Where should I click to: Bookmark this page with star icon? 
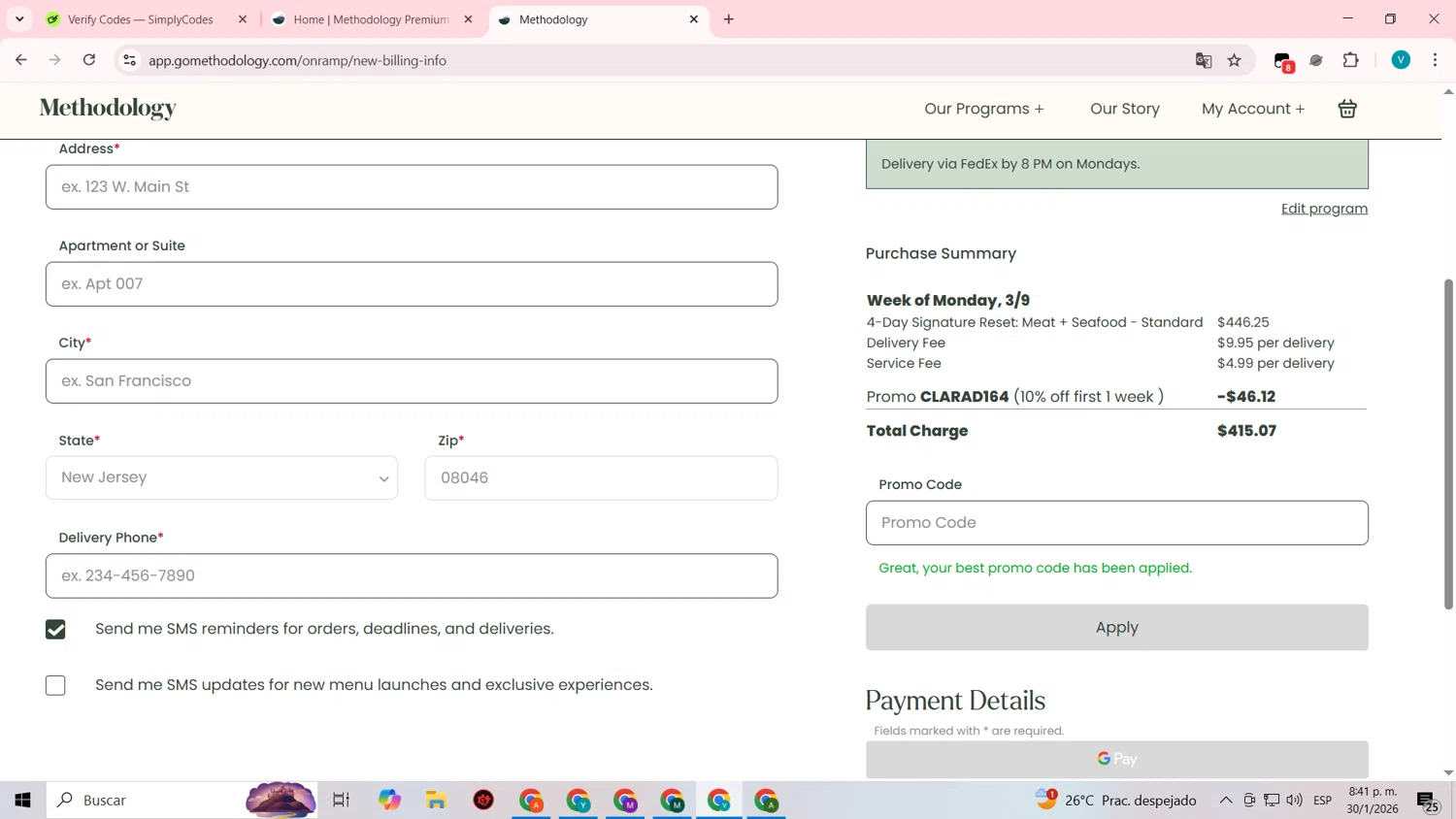click(x=1235, y=60)
